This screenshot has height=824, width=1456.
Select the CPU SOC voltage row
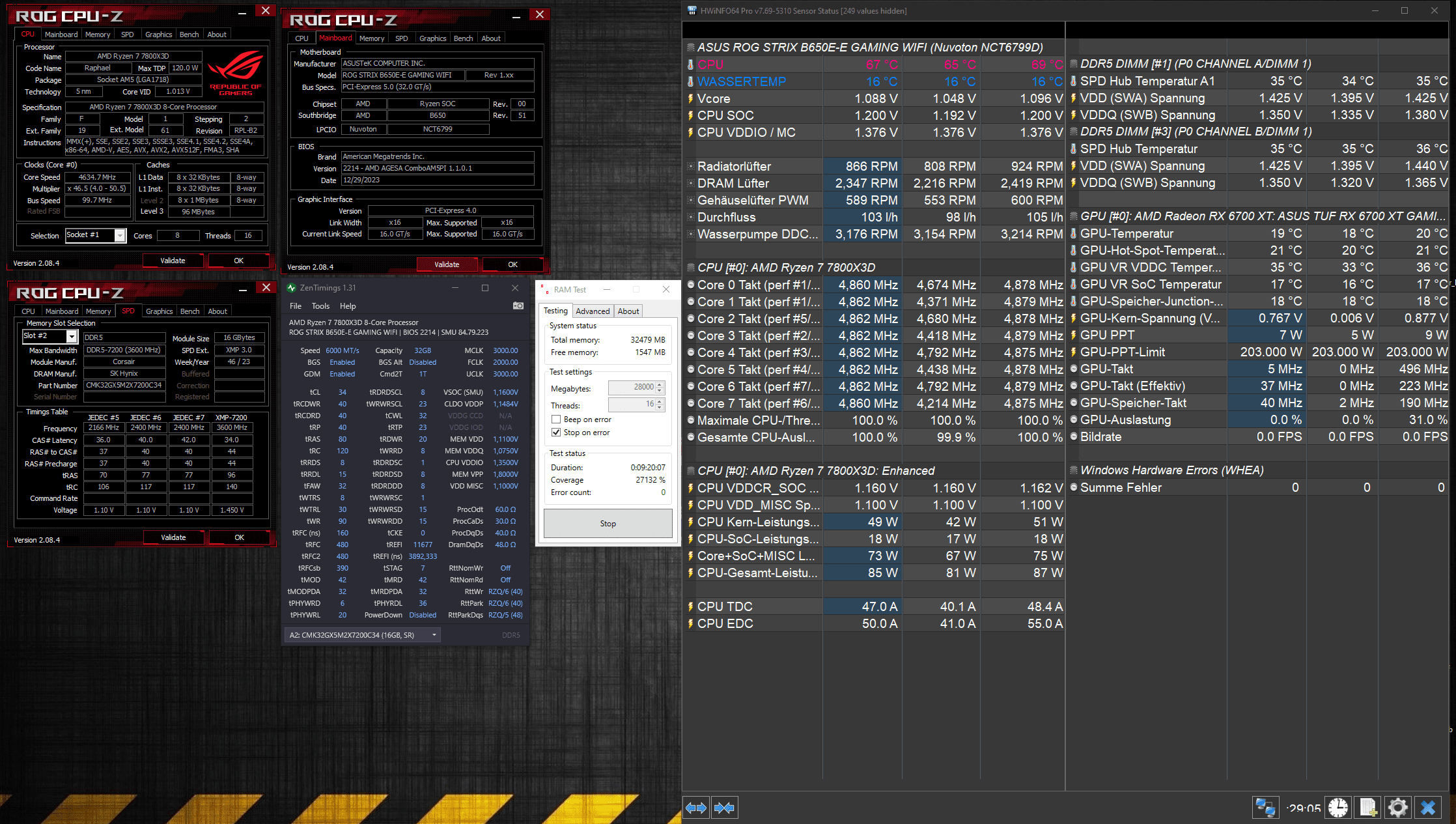tap(875, 115)
